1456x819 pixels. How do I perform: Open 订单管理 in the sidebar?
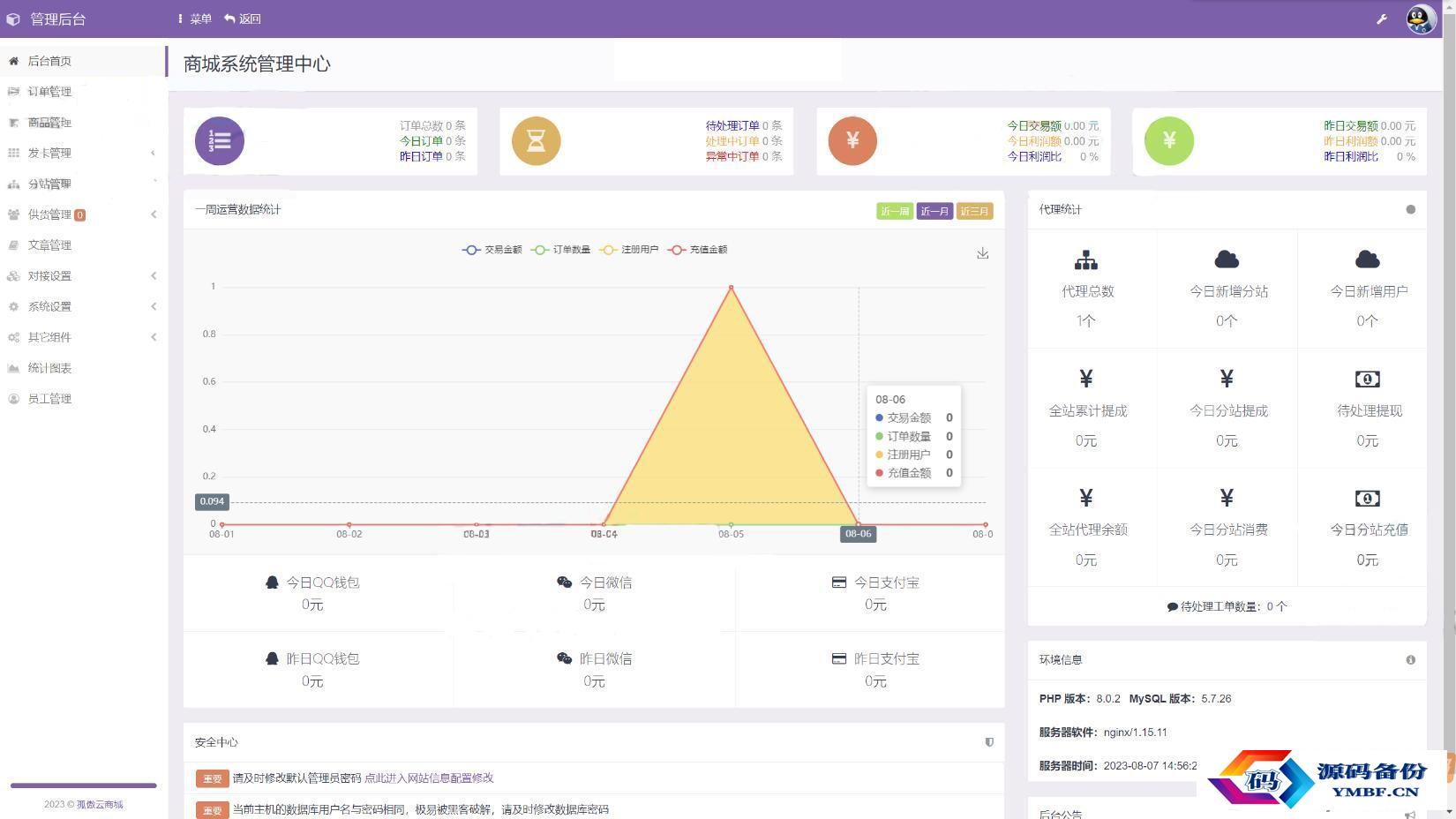(x=83, y=92)
